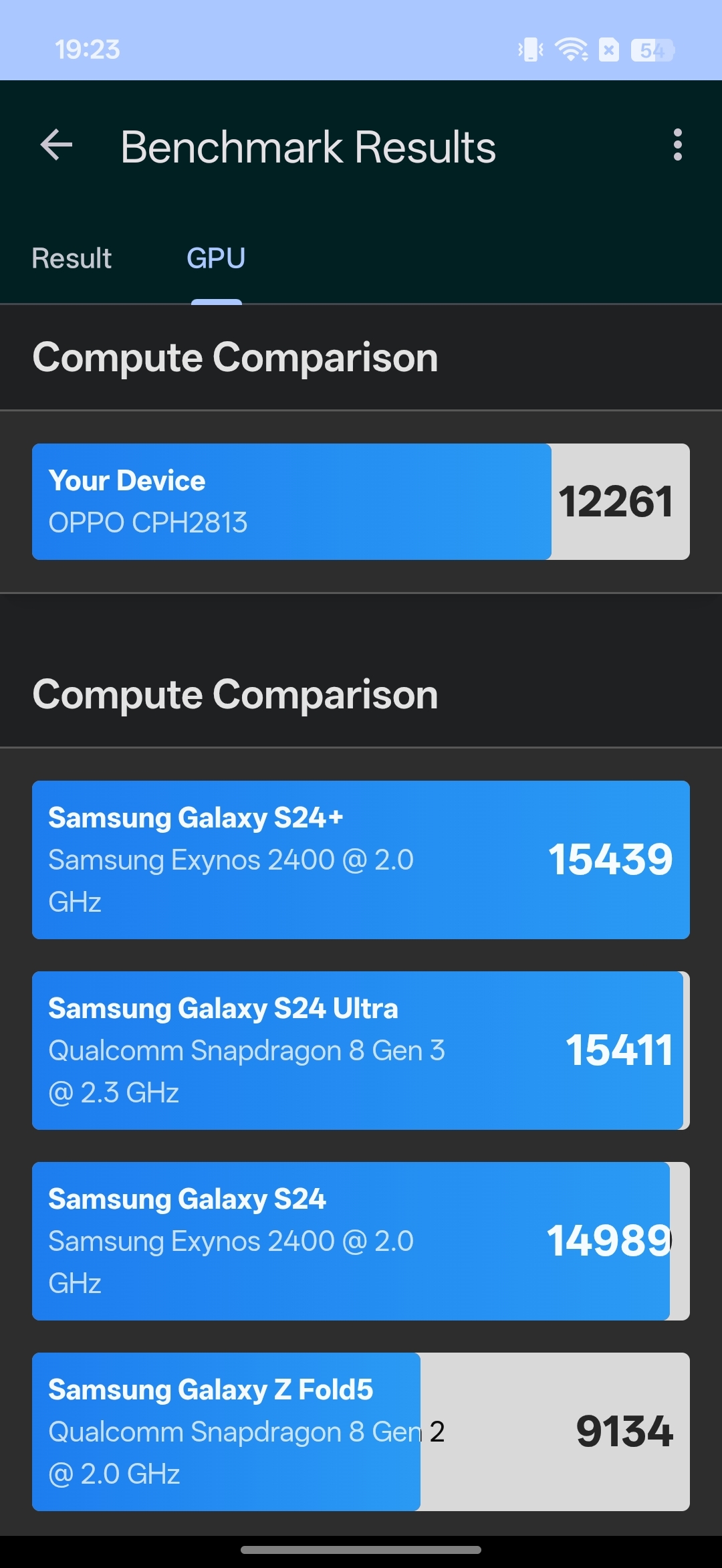
Task: Tap the 9134 score value
Action: click(x=624, y=1432)
